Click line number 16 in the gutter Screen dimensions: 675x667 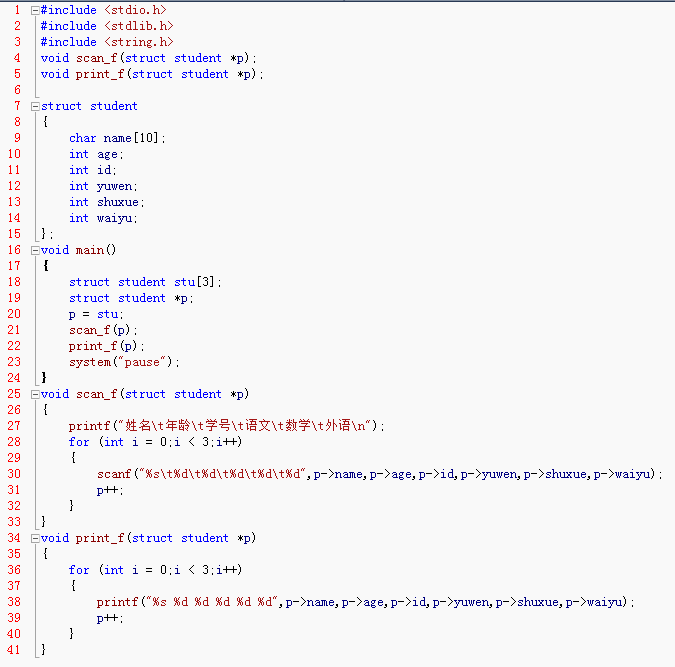(x=14, y=250)
